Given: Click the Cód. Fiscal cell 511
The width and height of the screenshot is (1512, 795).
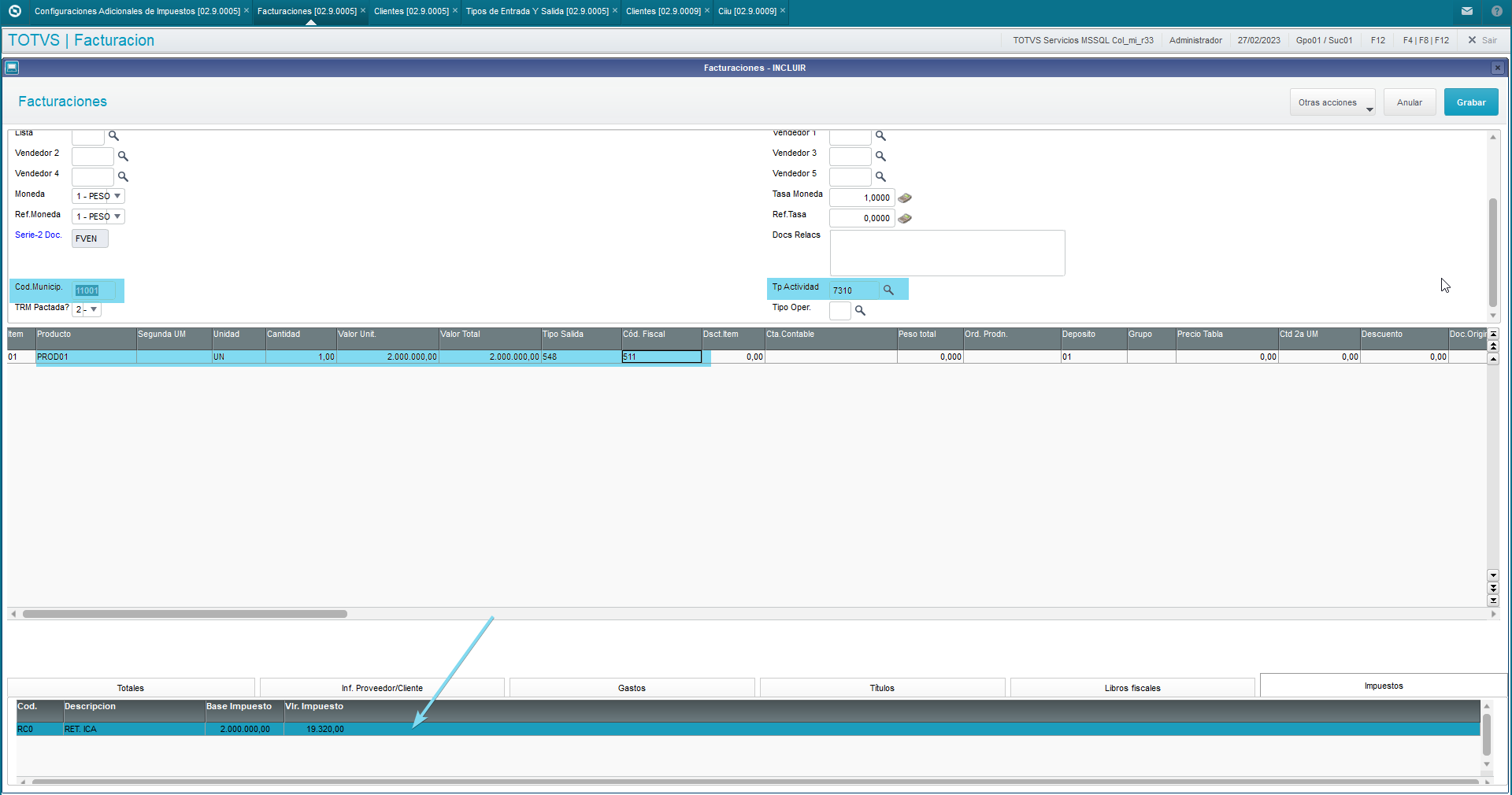Looking at the screenshot, I should pos(661,357).
